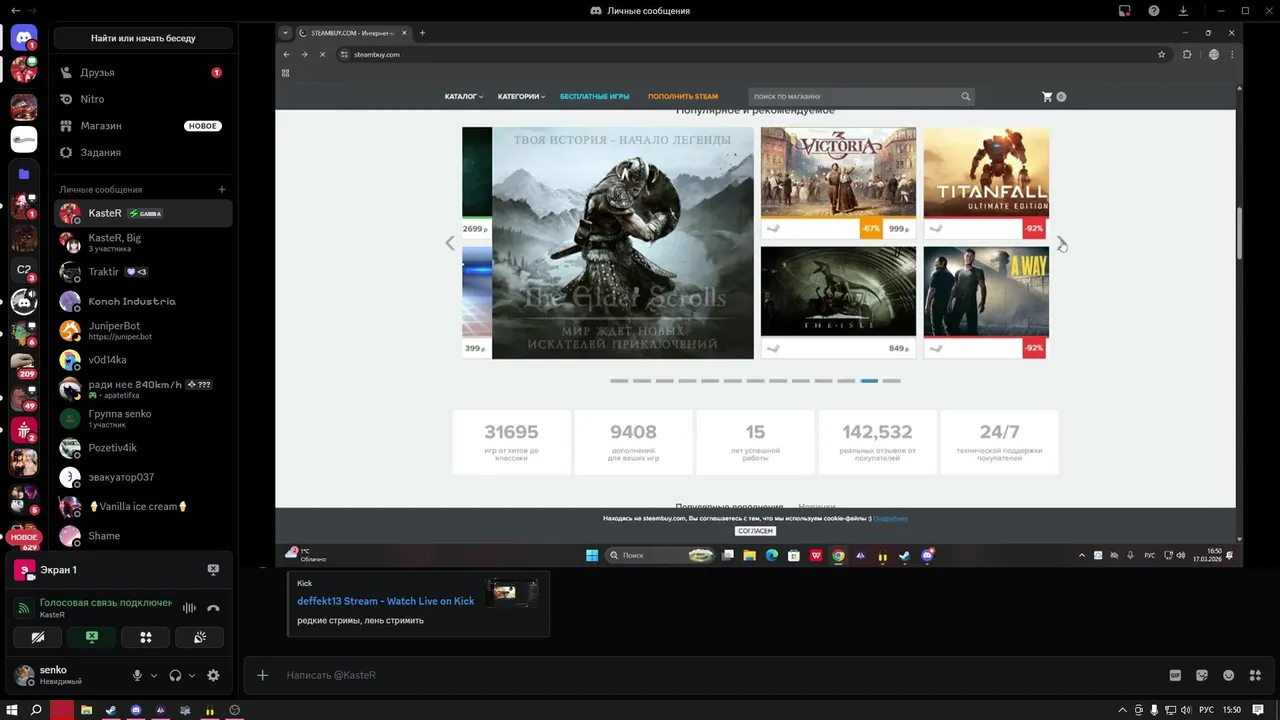Open Каталог dropdown on steambuy

tap(464, 97)
